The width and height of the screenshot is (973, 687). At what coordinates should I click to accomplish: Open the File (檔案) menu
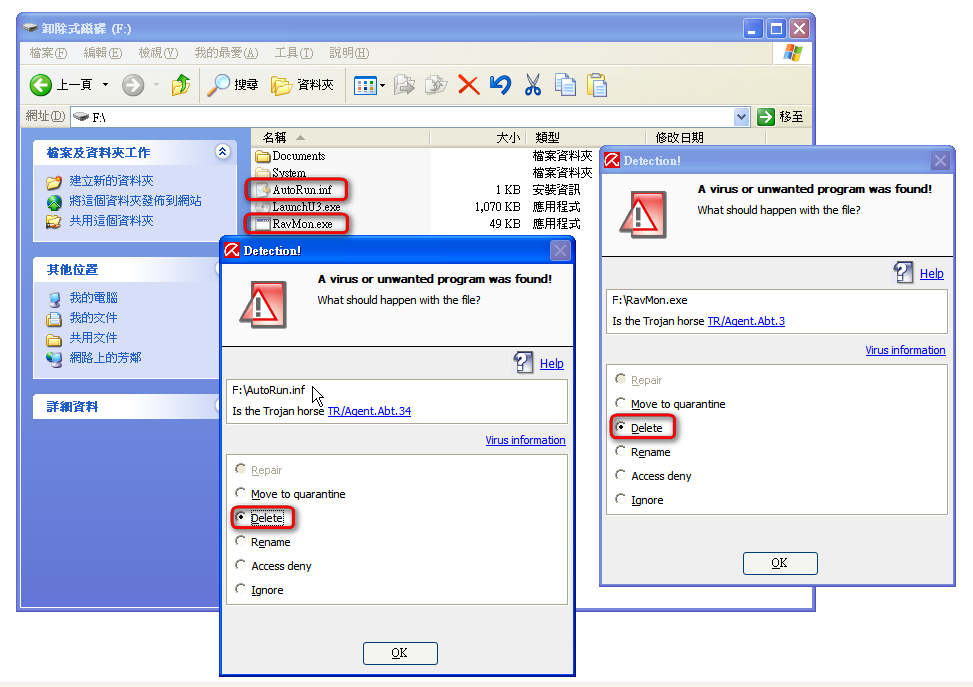tap(48, 53)
